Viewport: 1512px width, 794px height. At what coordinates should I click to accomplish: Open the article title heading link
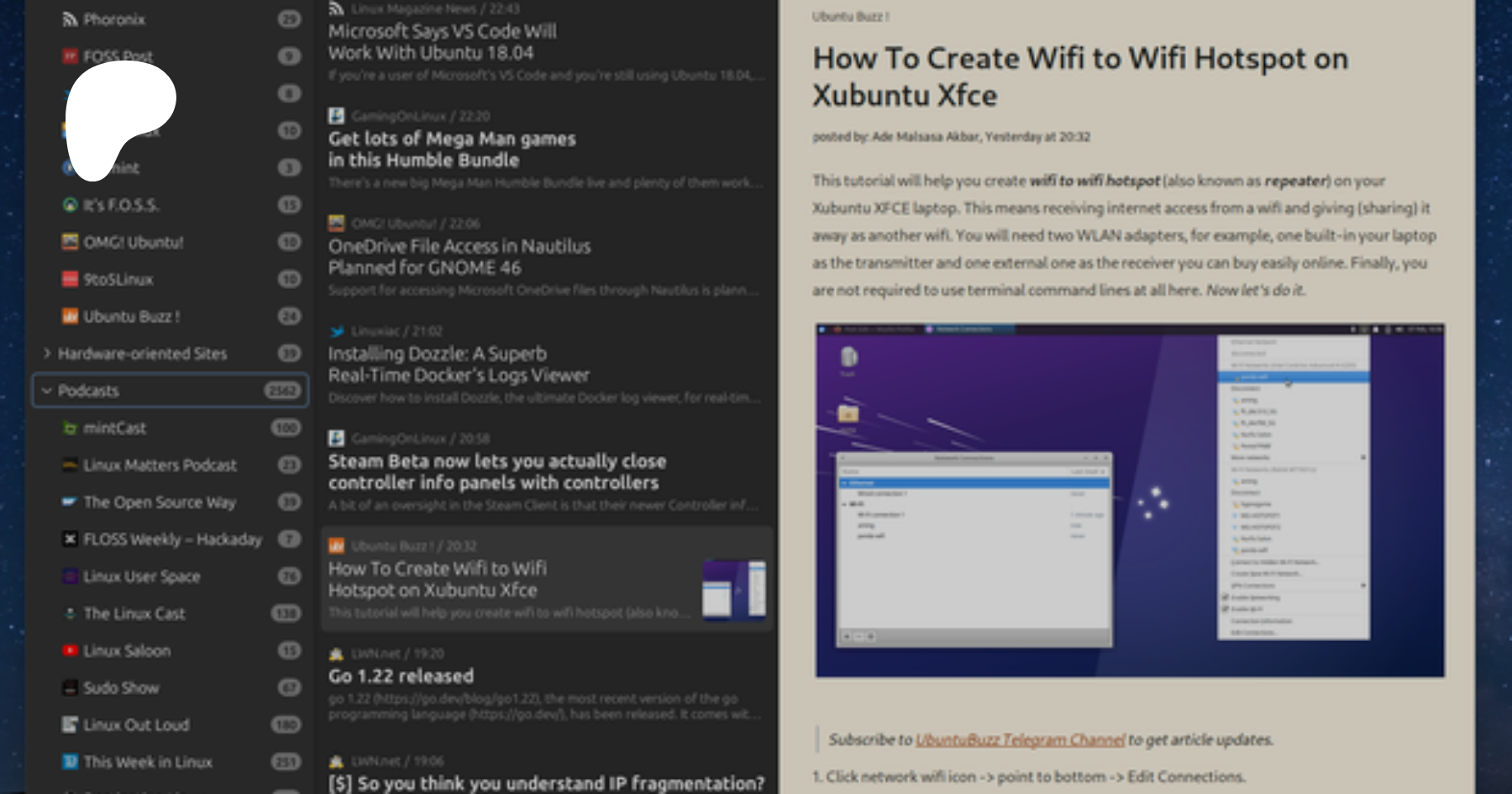(1079, 76)
